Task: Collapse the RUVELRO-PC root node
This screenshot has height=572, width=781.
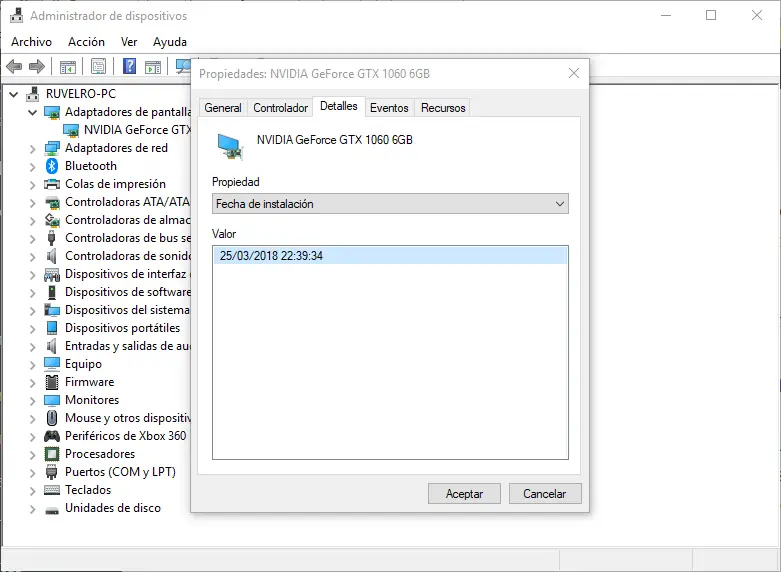Action: (x=14, y=94)
